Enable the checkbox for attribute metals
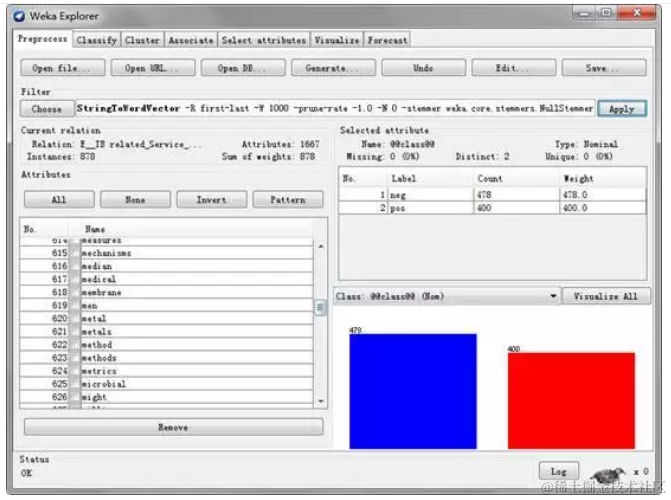 (x=75, y=332)
